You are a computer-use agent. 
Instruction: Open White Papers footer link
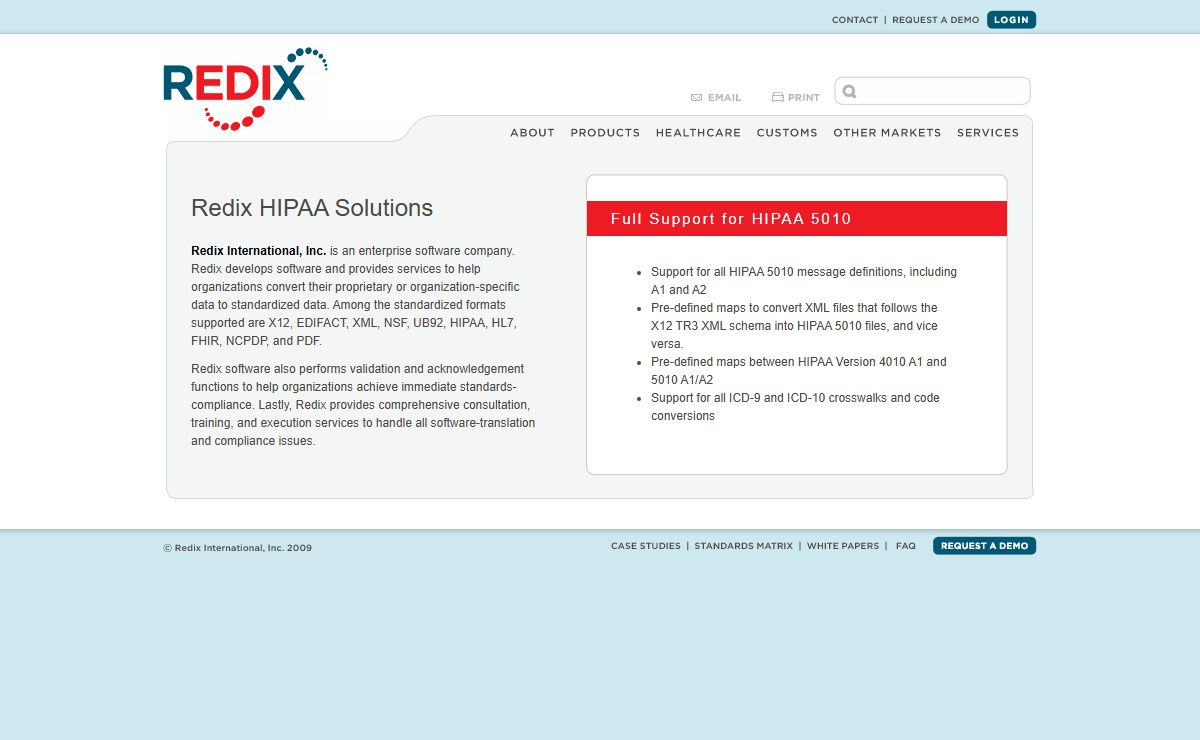pyautogui.click(x=843, y=546)
